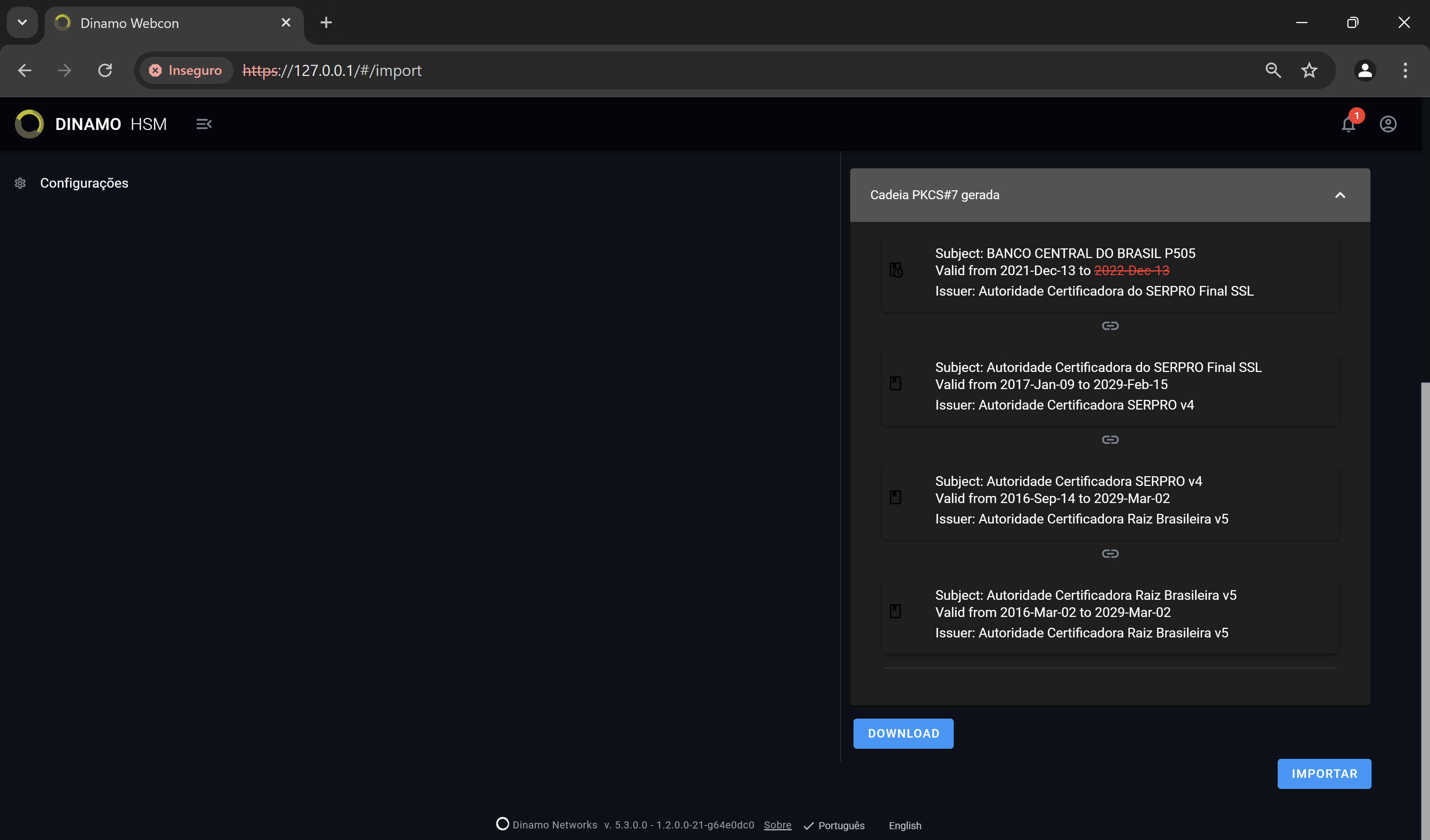The height and width of the screenshot is (840, 1430).
Task: Open the Sobre link in footer
Action: click(778, 825)
